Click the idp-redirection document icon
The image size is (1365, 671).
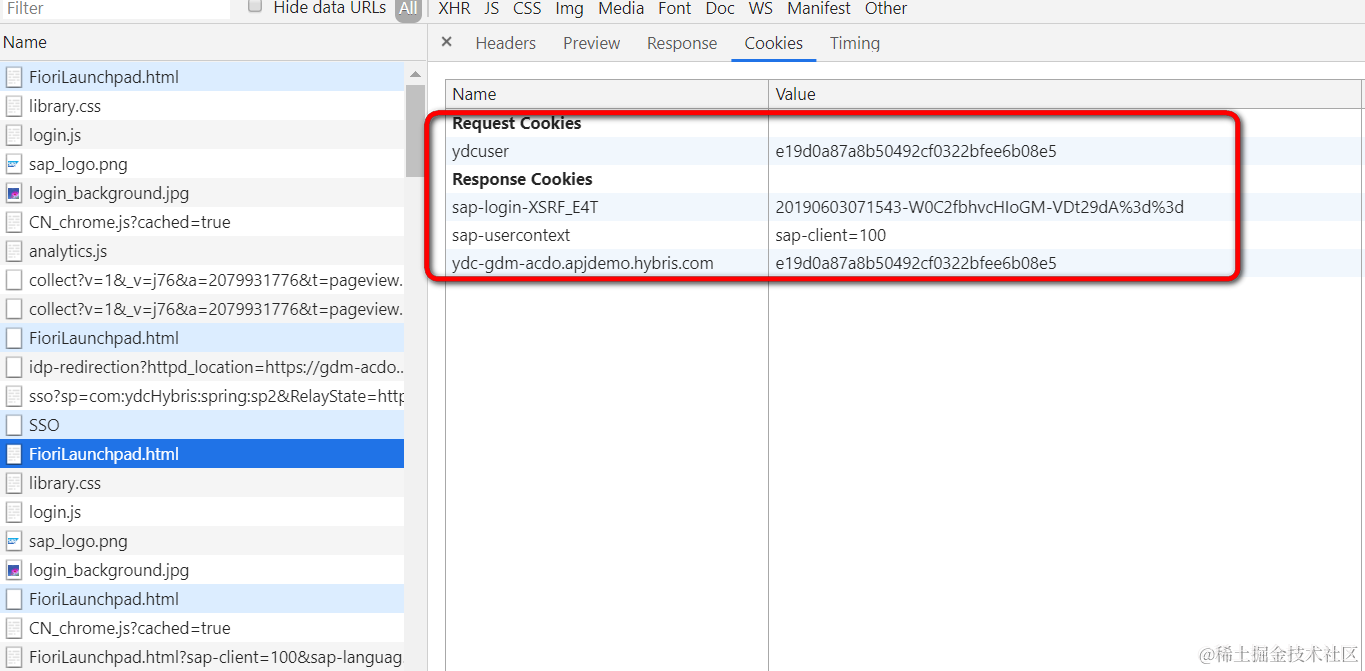[14, 367]
